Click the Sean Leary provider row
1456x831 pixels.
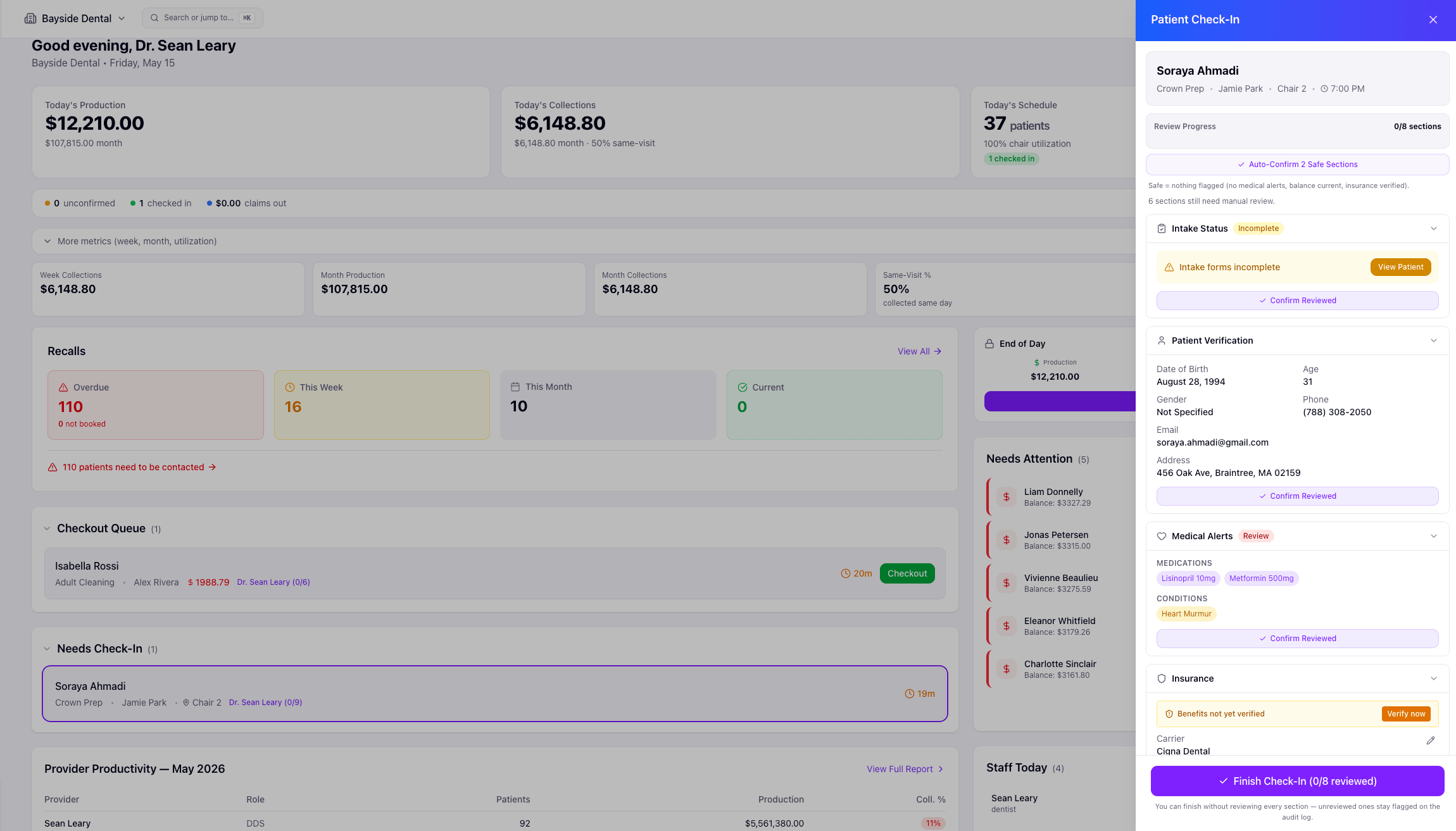pyautogui.click(x=495, y=823)
